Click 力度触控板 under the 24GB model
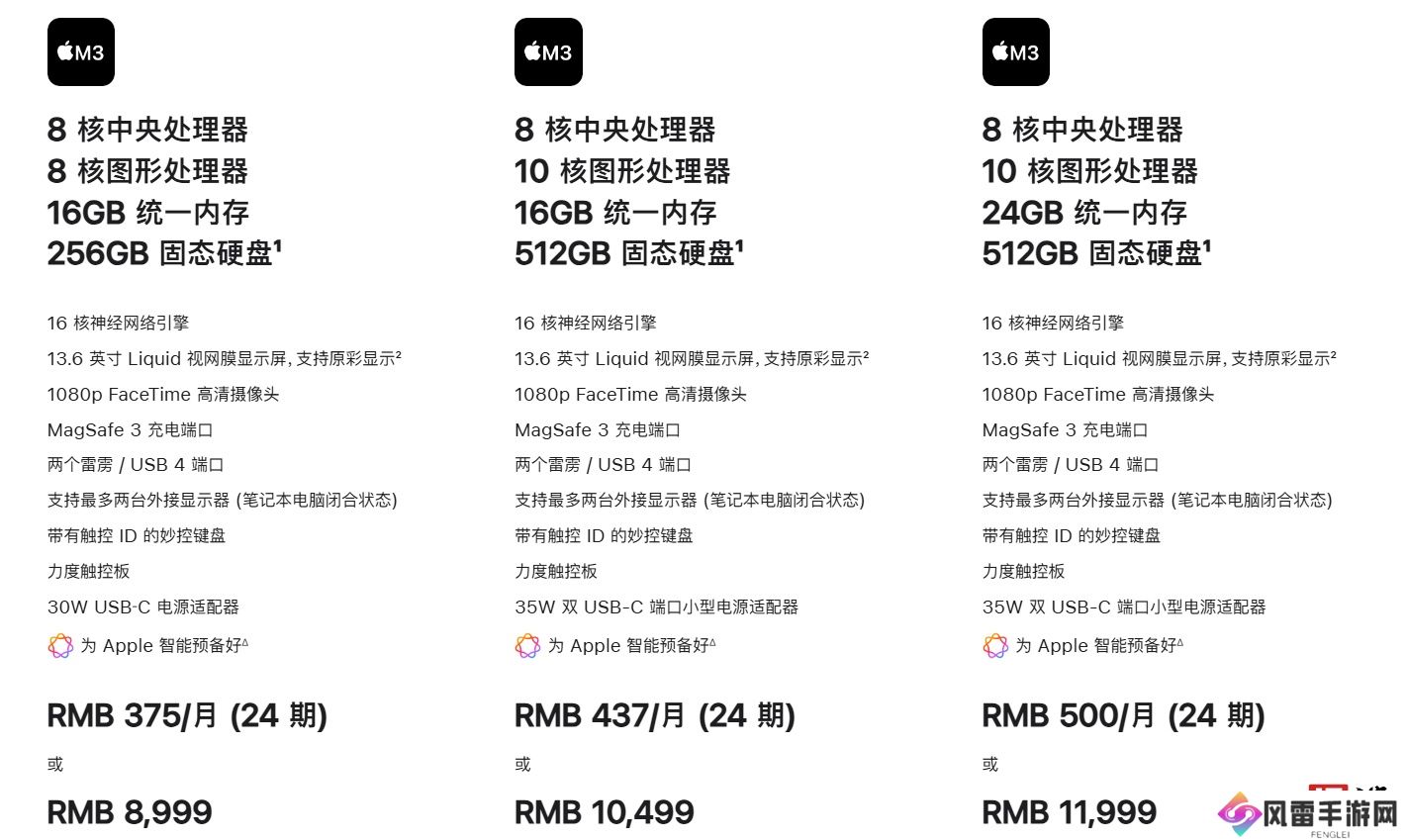The height and width of the screenshot is (840, 1406). pos(1023,571)
